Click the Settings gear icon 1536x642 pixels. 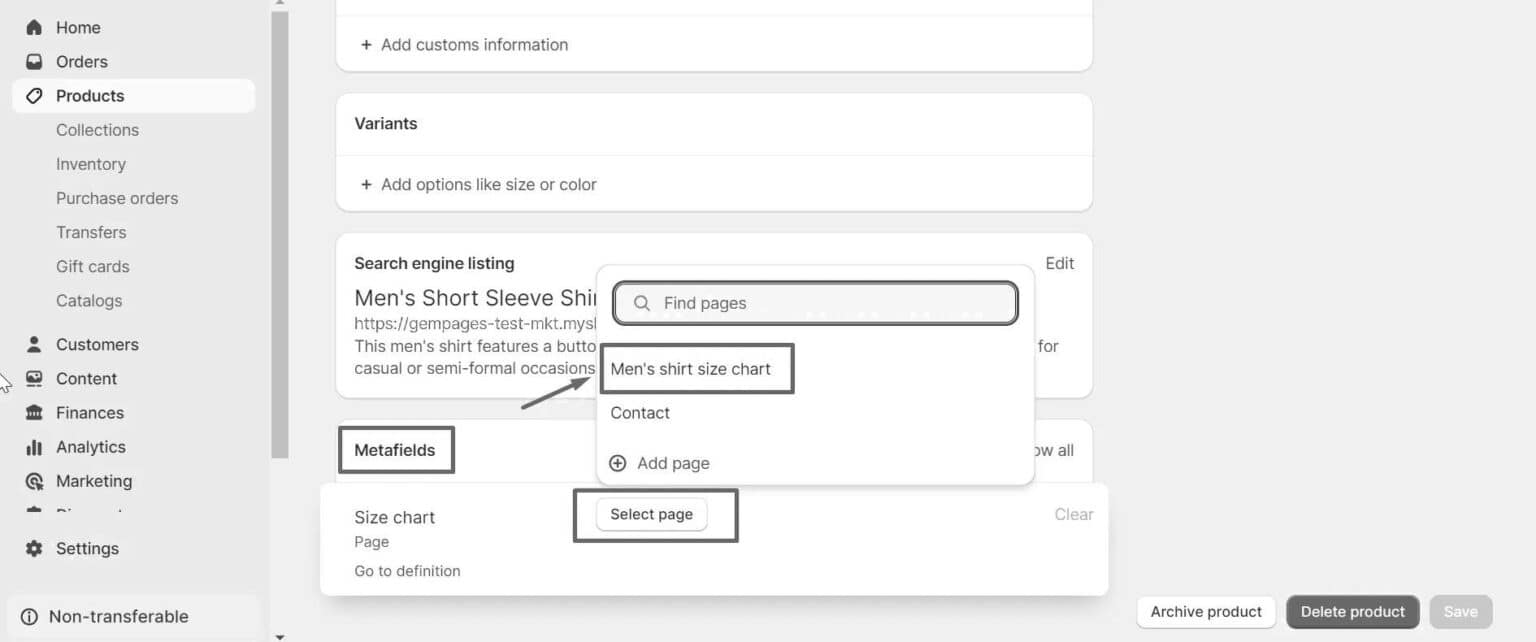(x=34, y=548)
